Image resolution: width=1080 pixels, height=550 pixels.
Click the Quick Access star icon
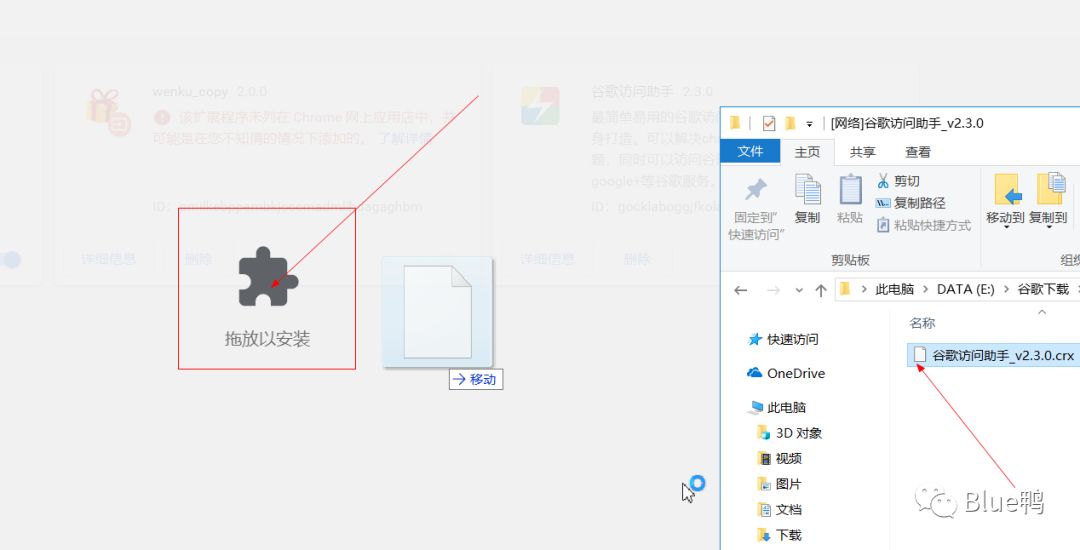755,339
